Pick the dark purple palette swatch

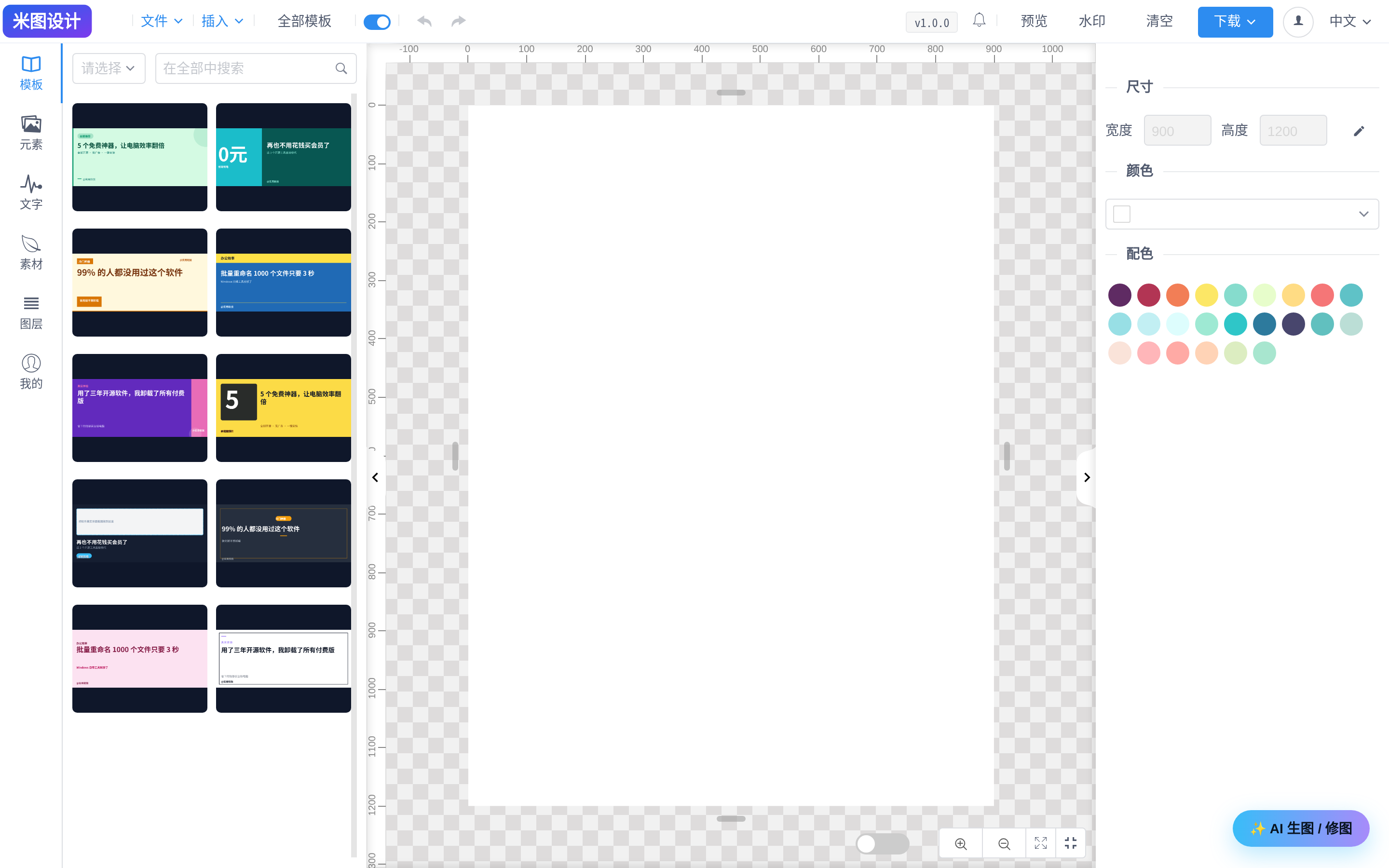pos(1119,295)
